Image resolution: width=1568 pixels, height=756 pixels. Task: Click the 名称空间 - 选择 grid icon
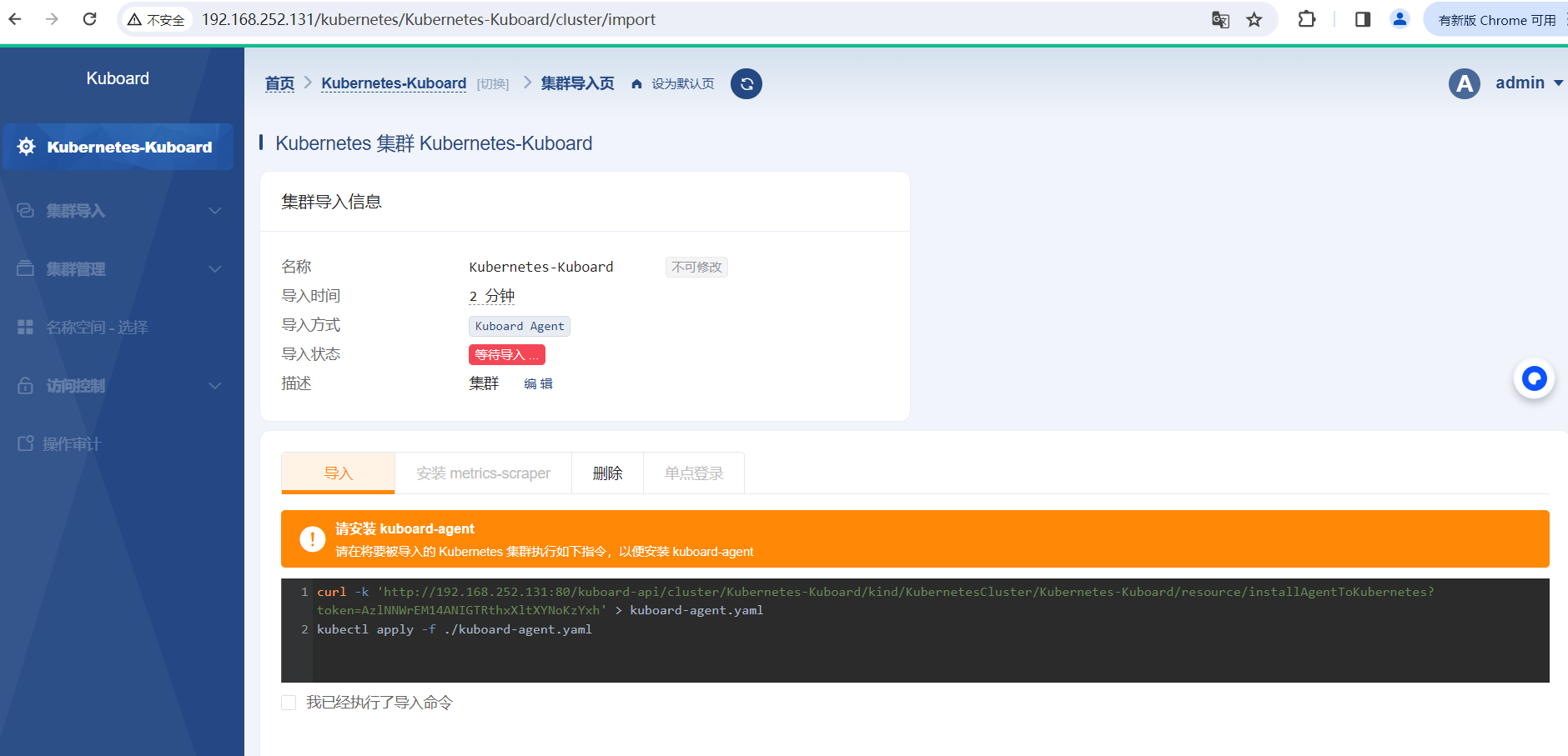tap(26, 327)
